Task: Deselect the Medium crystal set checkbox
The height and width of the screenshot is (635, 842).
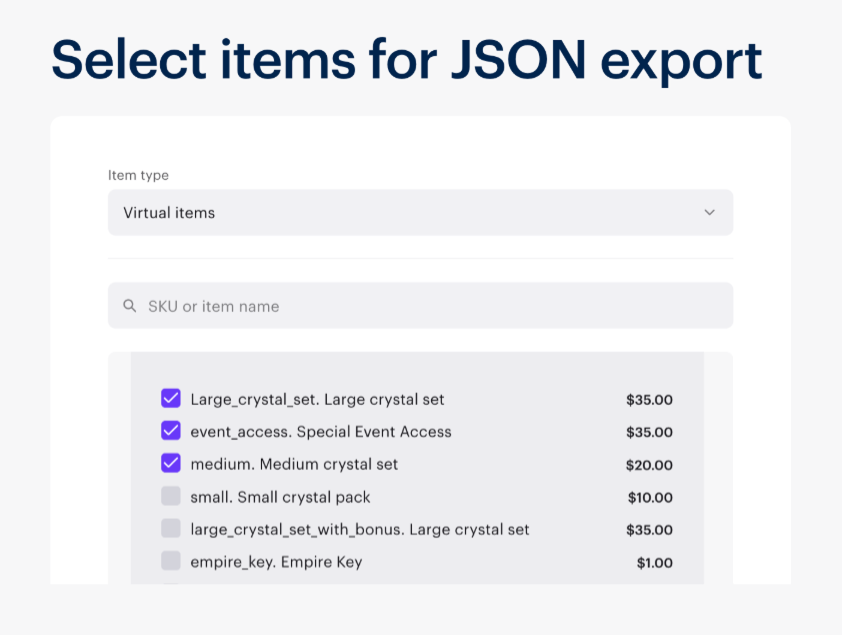Action: [x=171, y=464]
